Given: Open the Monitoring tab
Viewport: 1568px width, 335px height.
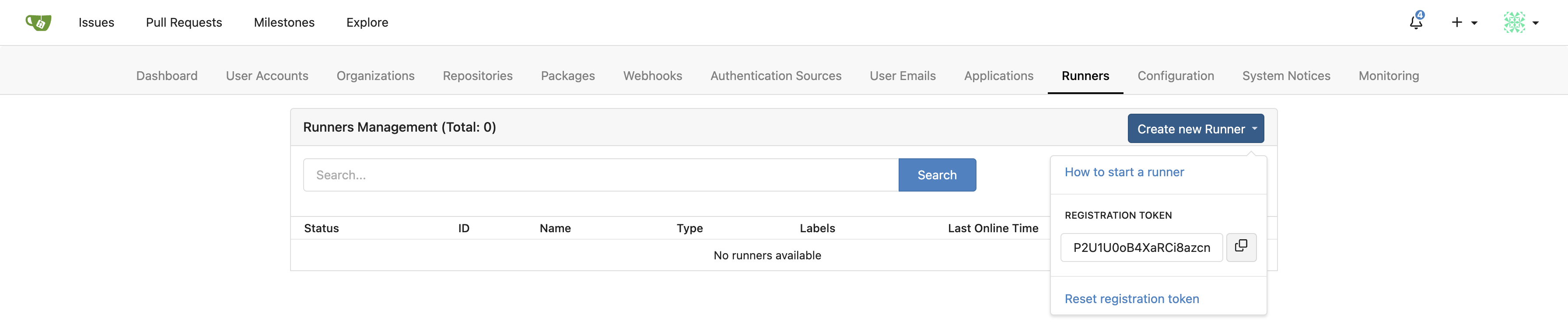Looking at the screenshot, I should point(1389,76).
